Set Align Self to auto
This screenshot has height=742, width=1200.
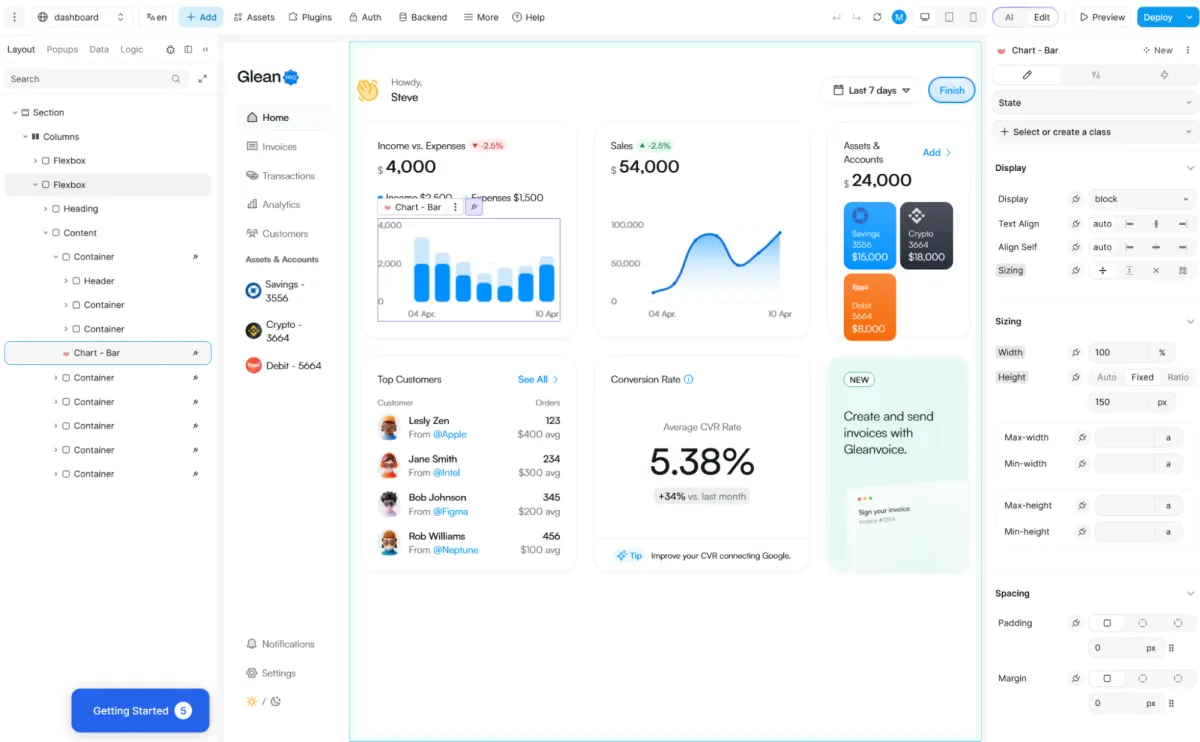click(x=1103, y=247)
